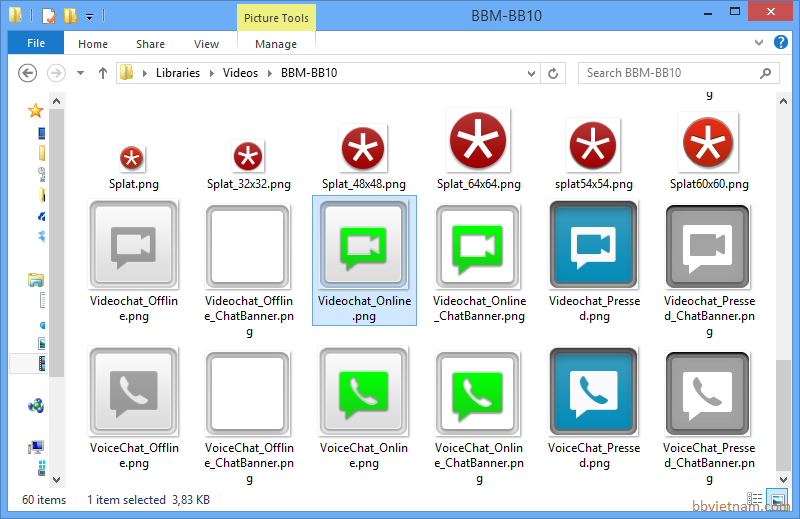Viewport: 800px width, 519px height.
Task: Click the highlighted Videochat_Online.png thumbnail
Action: pyautogui.click(x=364, y=245)
